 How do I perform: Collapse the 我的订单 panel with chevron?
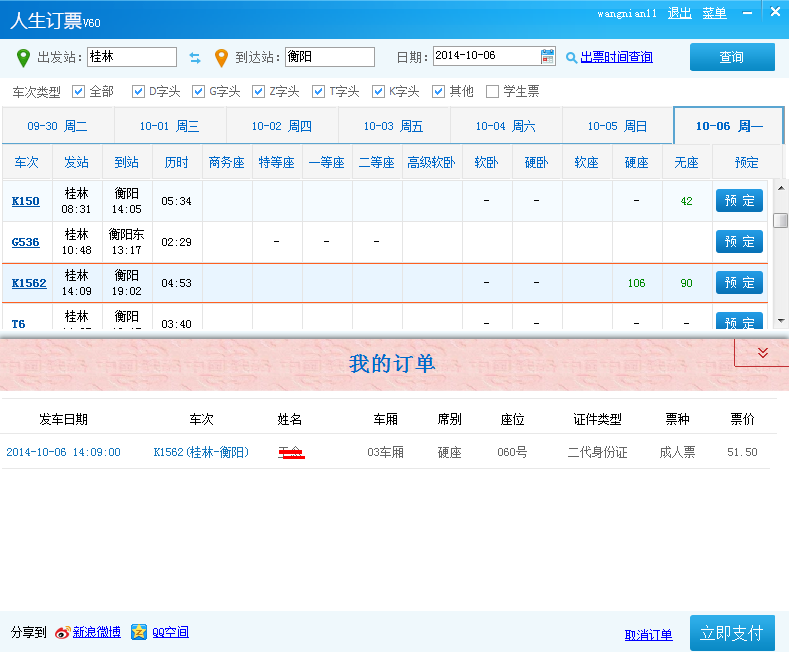[762, 353]
